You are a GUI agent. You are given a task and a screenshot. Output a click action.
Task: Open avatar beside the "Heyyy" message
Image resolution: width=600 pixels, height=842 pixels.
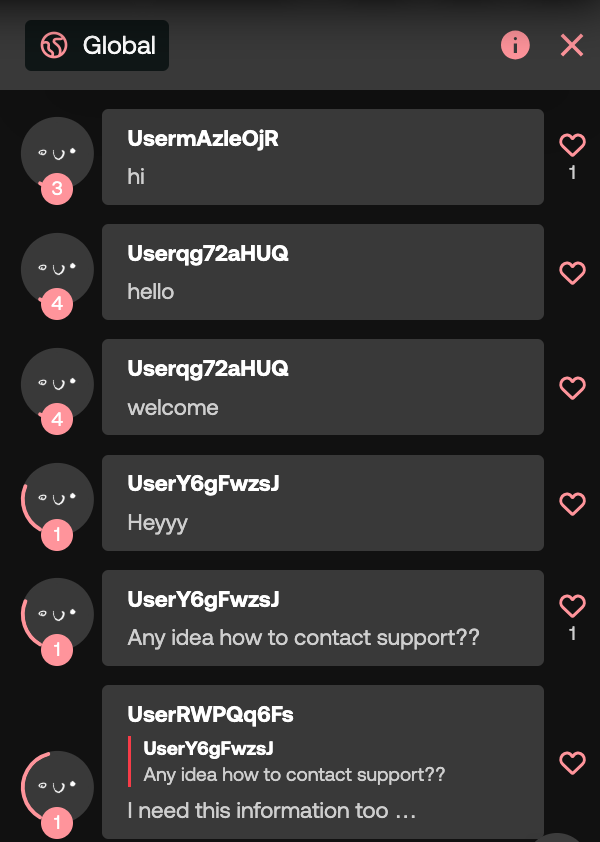click(57, 500)
